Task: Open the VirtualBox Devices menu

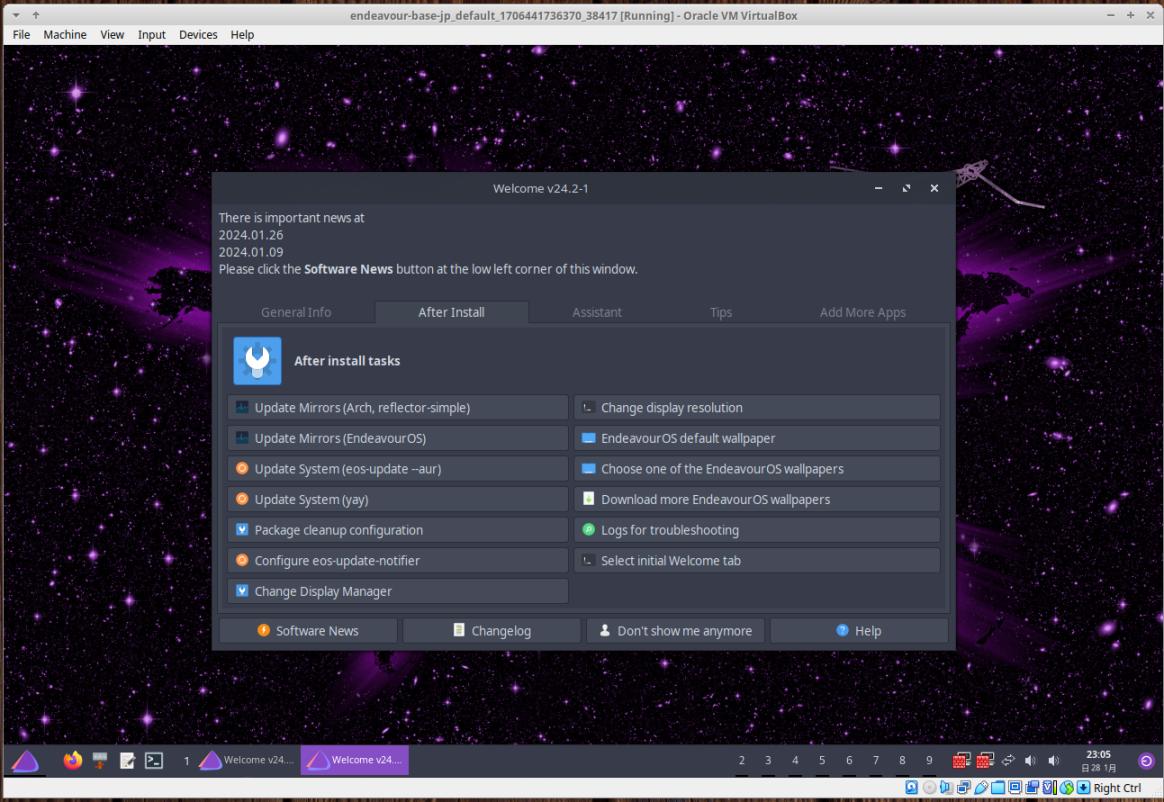Action: [198, 34]
